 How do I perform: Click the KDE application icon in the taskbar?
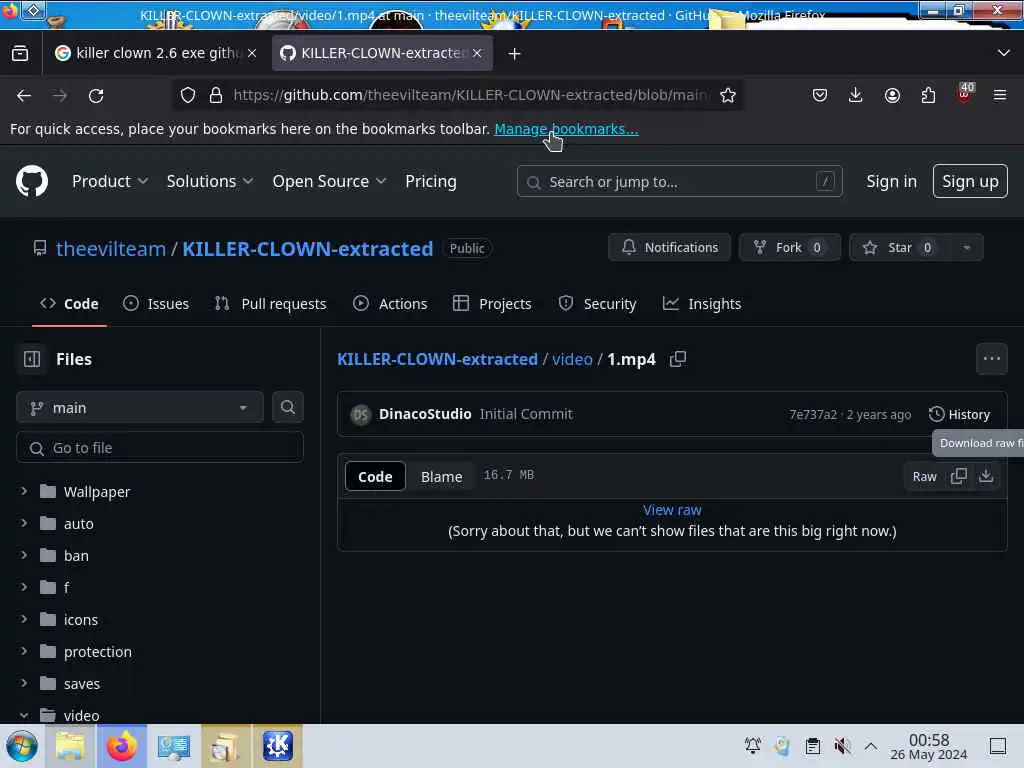[x=278, y=746]
